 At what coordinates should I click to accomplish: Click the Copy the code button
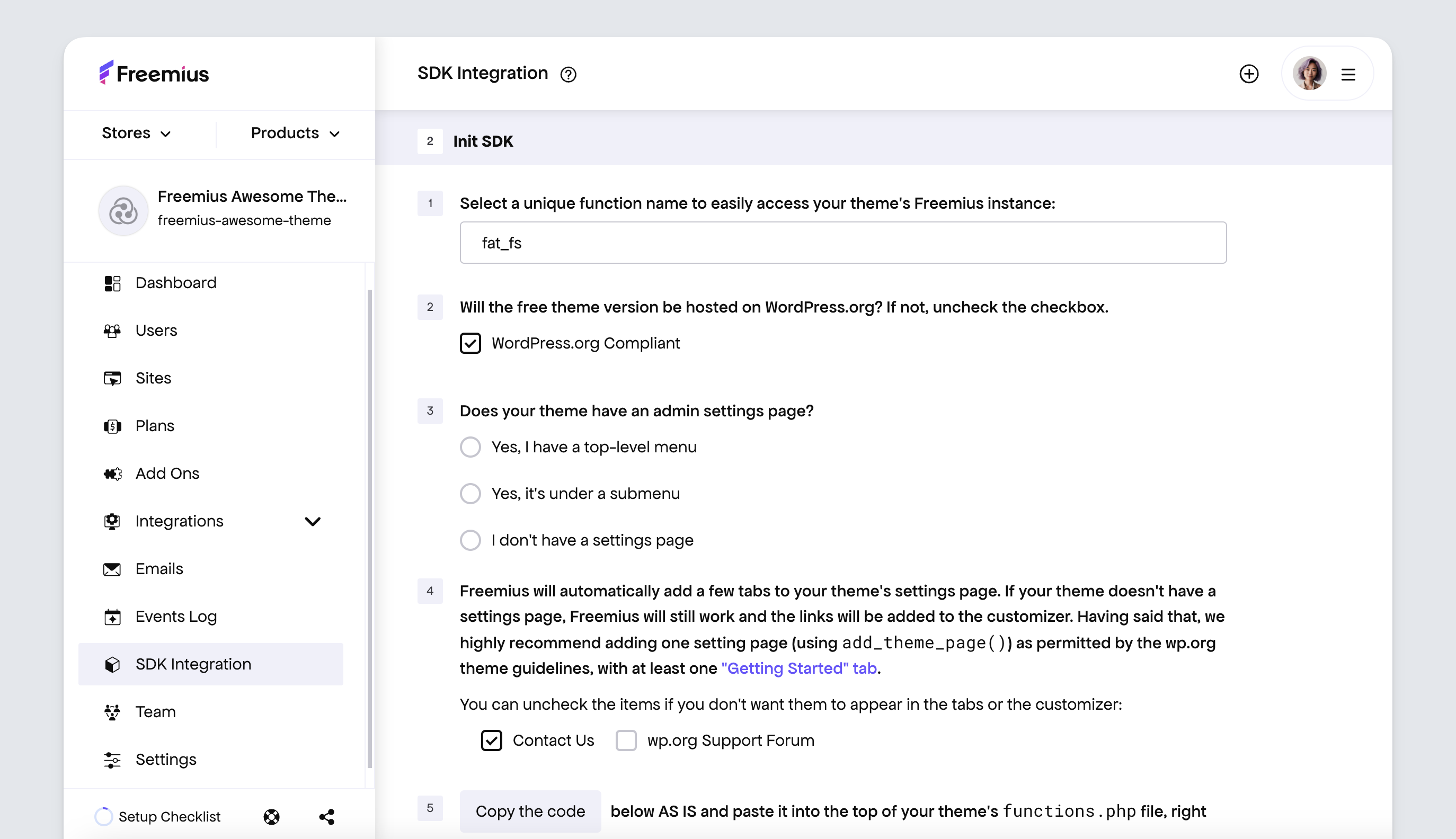coord(530,811)
